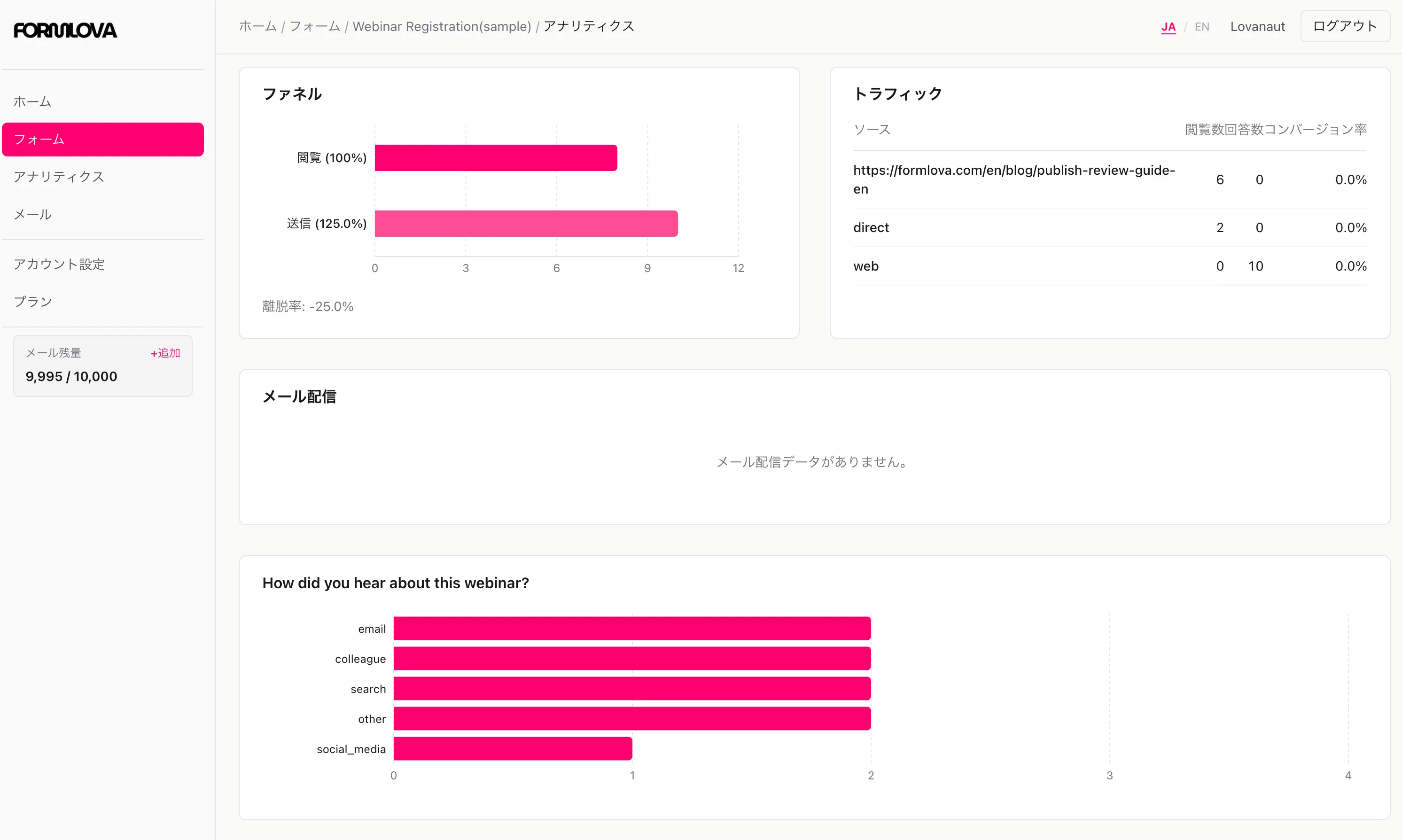View the プラン page
Screen dimensions: 1402x840
point(33,301)
